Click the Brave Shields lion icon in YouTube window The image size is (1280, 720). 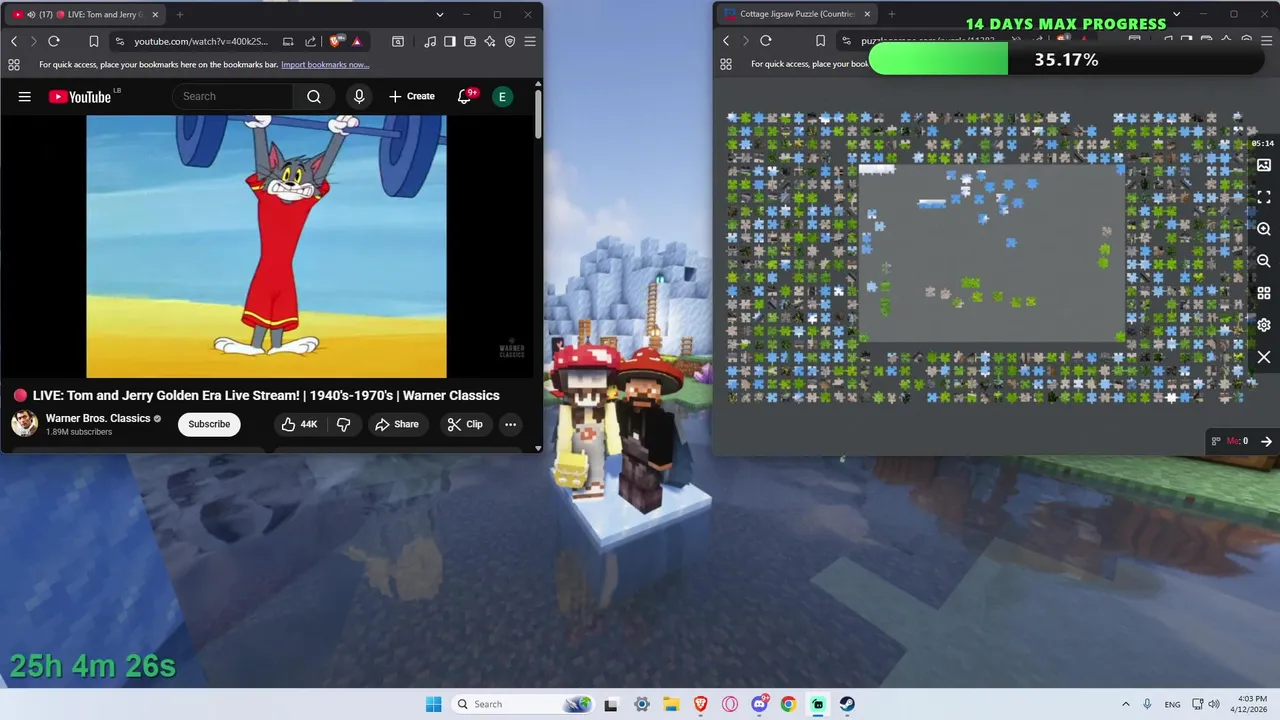[x=336, y=41]
